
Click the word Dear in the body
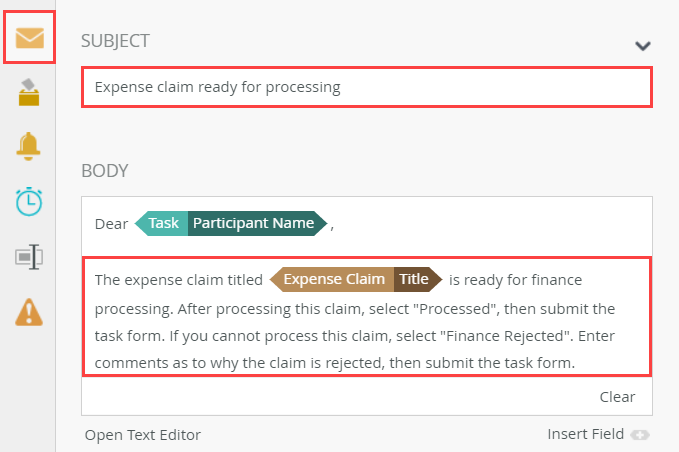(111, 224)
